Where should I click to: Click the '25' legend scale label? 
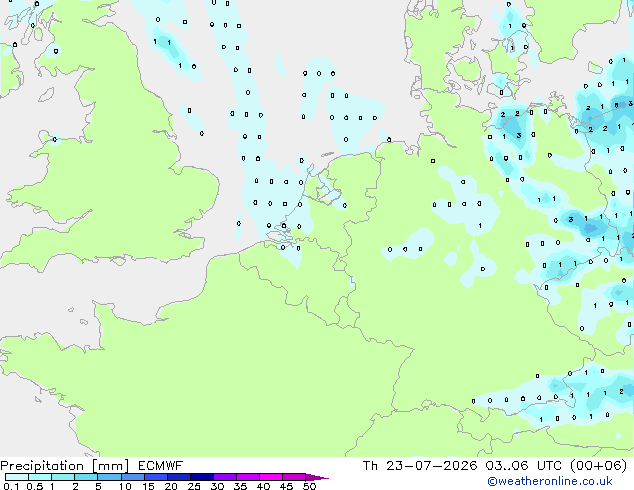(194, 486)
